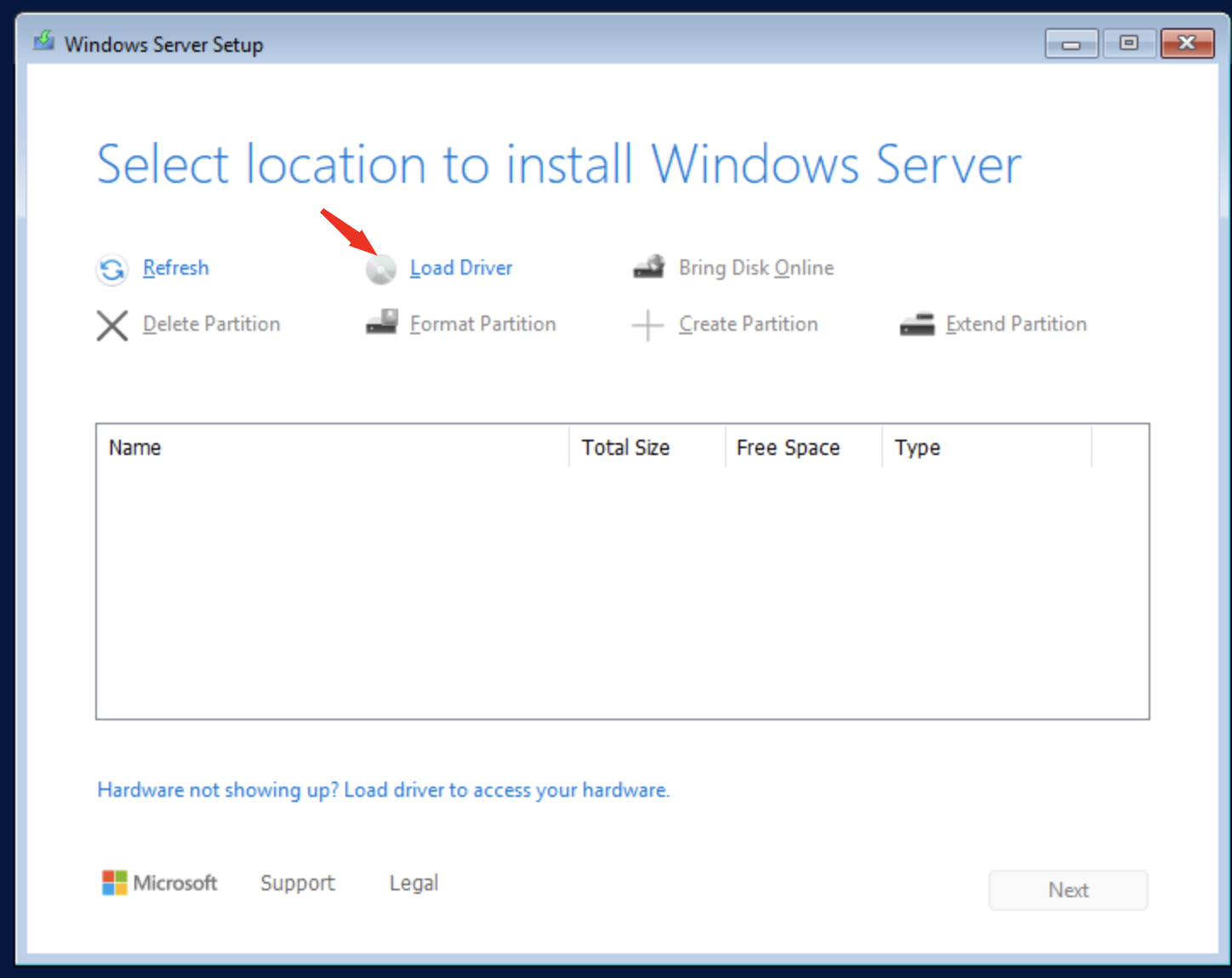Select the Refresh text link

[176, 268]
